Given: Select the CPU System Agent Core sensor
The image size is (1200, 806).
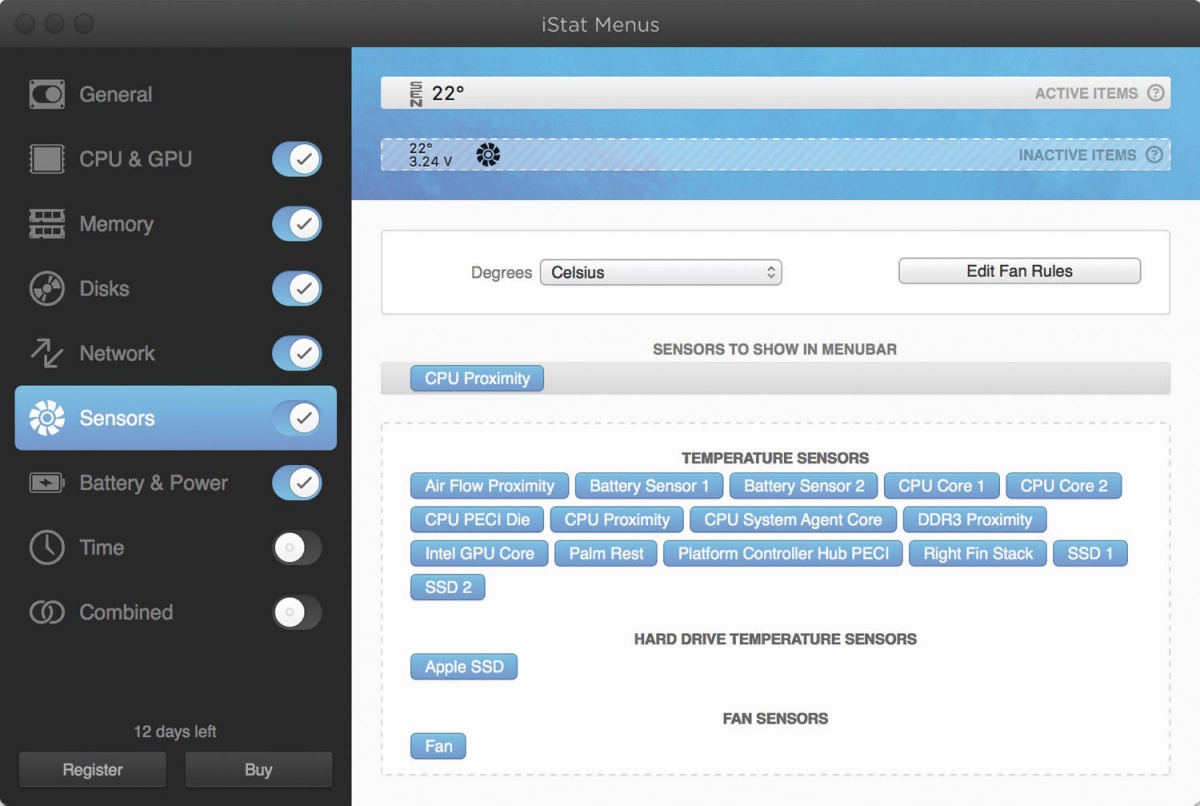Looking at the screenshot, I should point(793,520).
